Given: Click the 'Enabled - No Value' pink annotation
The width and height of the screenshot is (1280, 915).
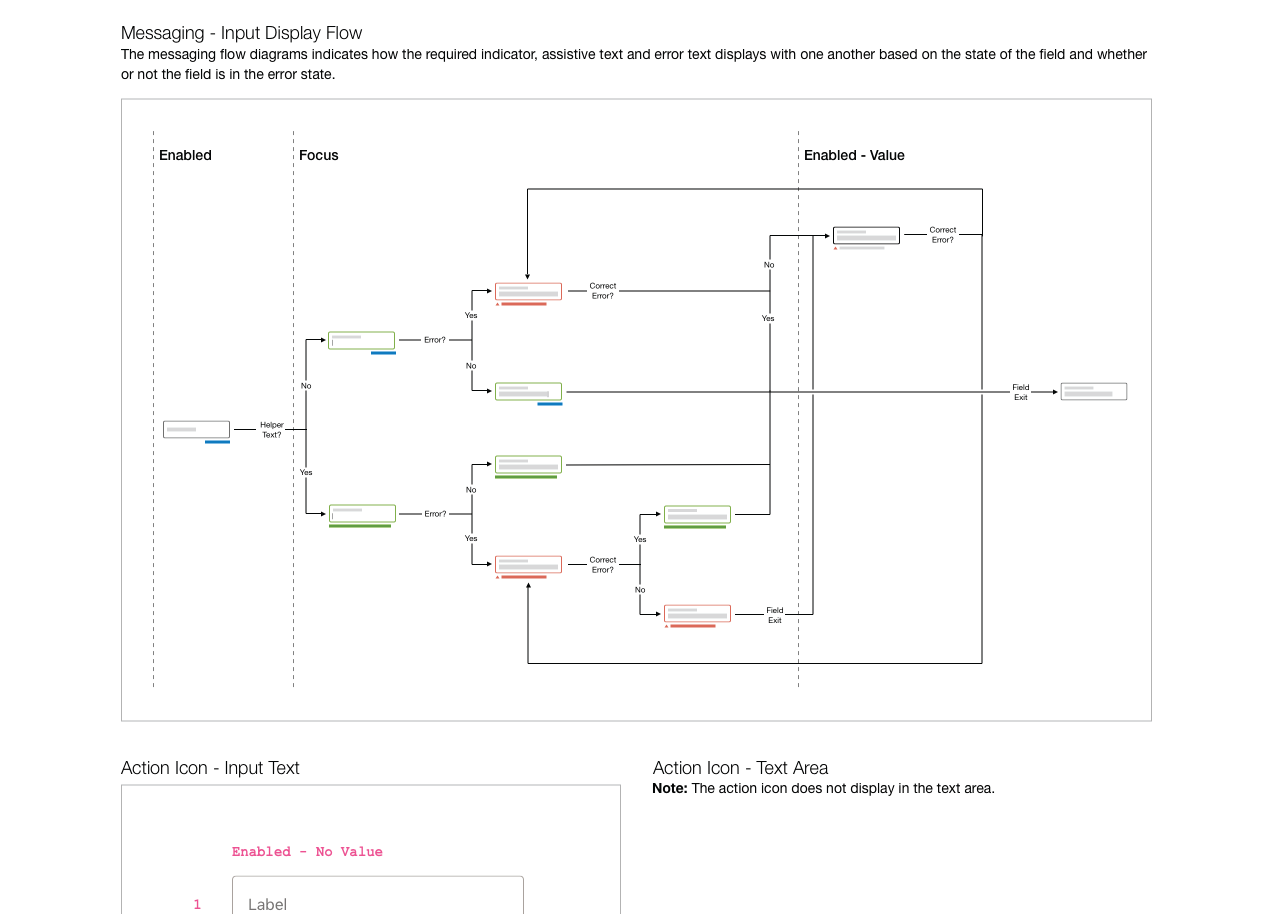Looking at the screenshot, I should [307, 852].
